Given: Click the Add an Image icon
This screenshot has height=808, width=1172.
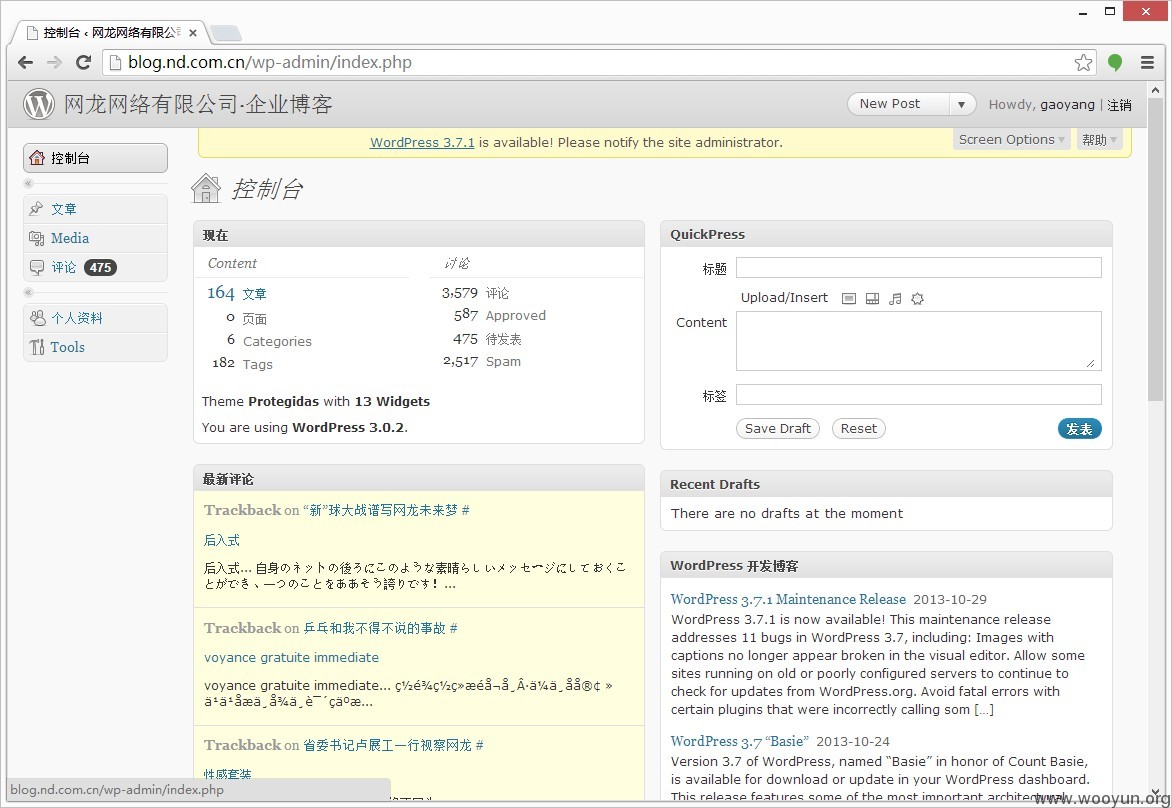Looking at the screenshot, I should point(848,299).
